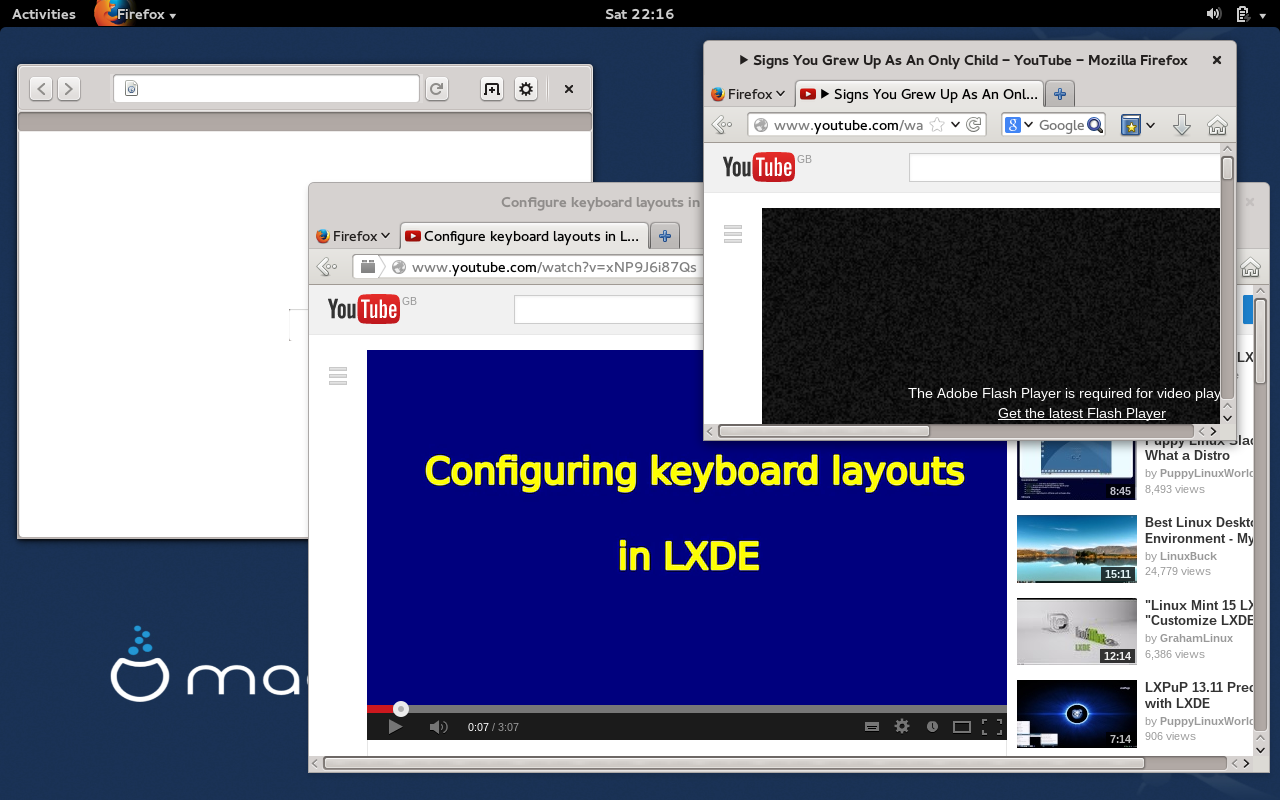The width and height of the screenshot is (1280, 800).
Task: Open URL history dropdown in Only Child window
Action: pyautogui.click(x=956, y=125)
